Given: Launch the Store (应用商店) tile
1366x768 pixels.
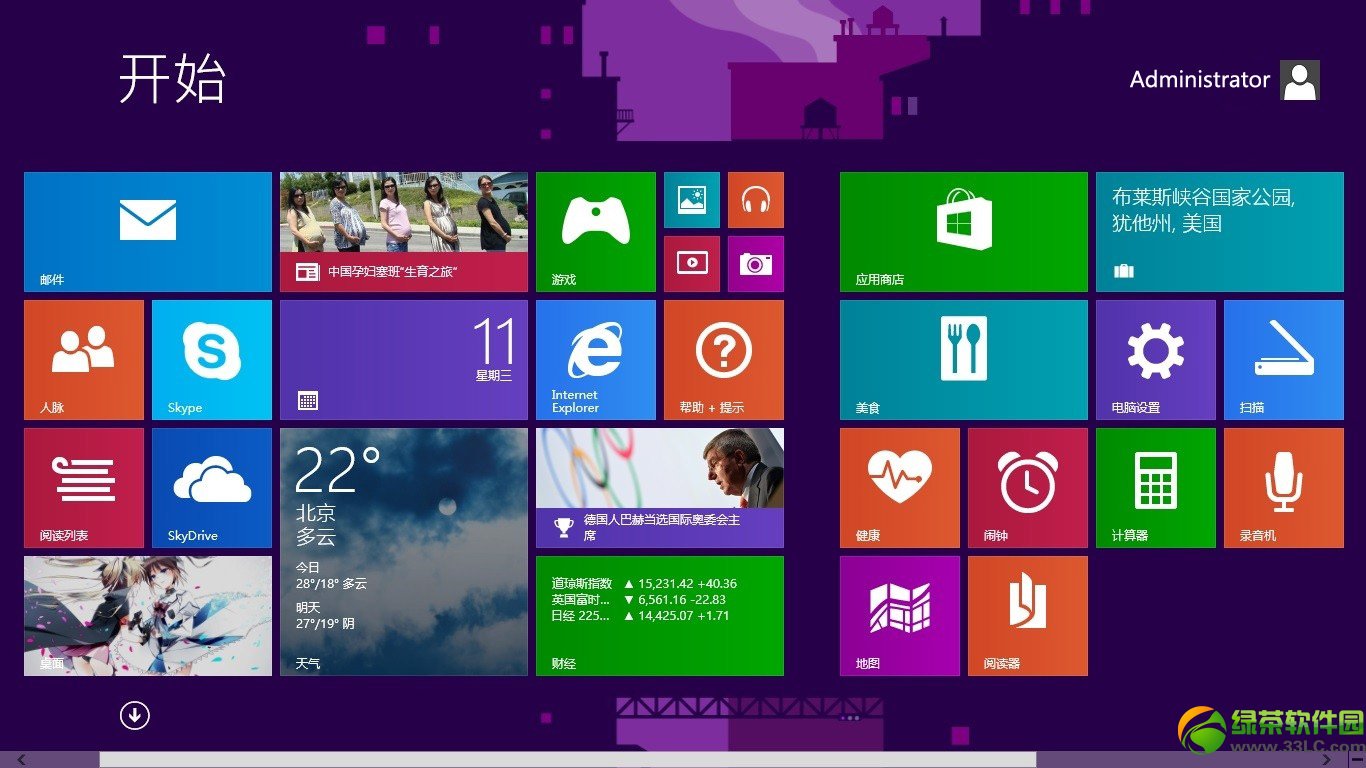Looking at the screenshot, I should coord(964,231).
